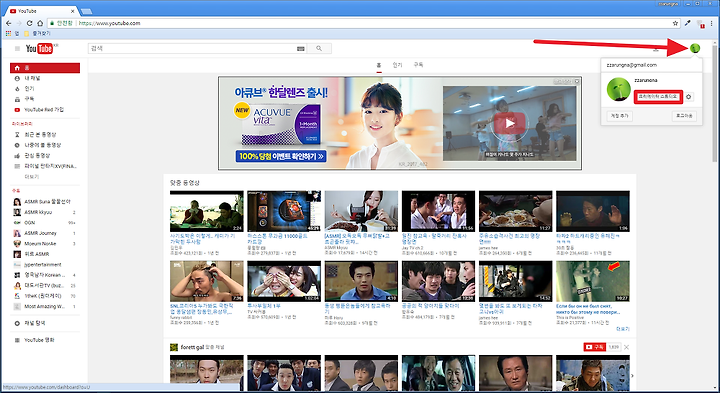
Task: Open the Most Amazing W... subscription channel
Action: tap(45, 306)
